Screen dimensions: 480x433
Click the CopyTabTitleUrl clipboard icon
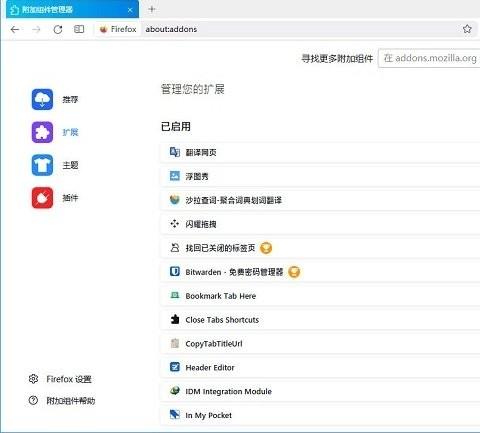(x=175, y=343)
